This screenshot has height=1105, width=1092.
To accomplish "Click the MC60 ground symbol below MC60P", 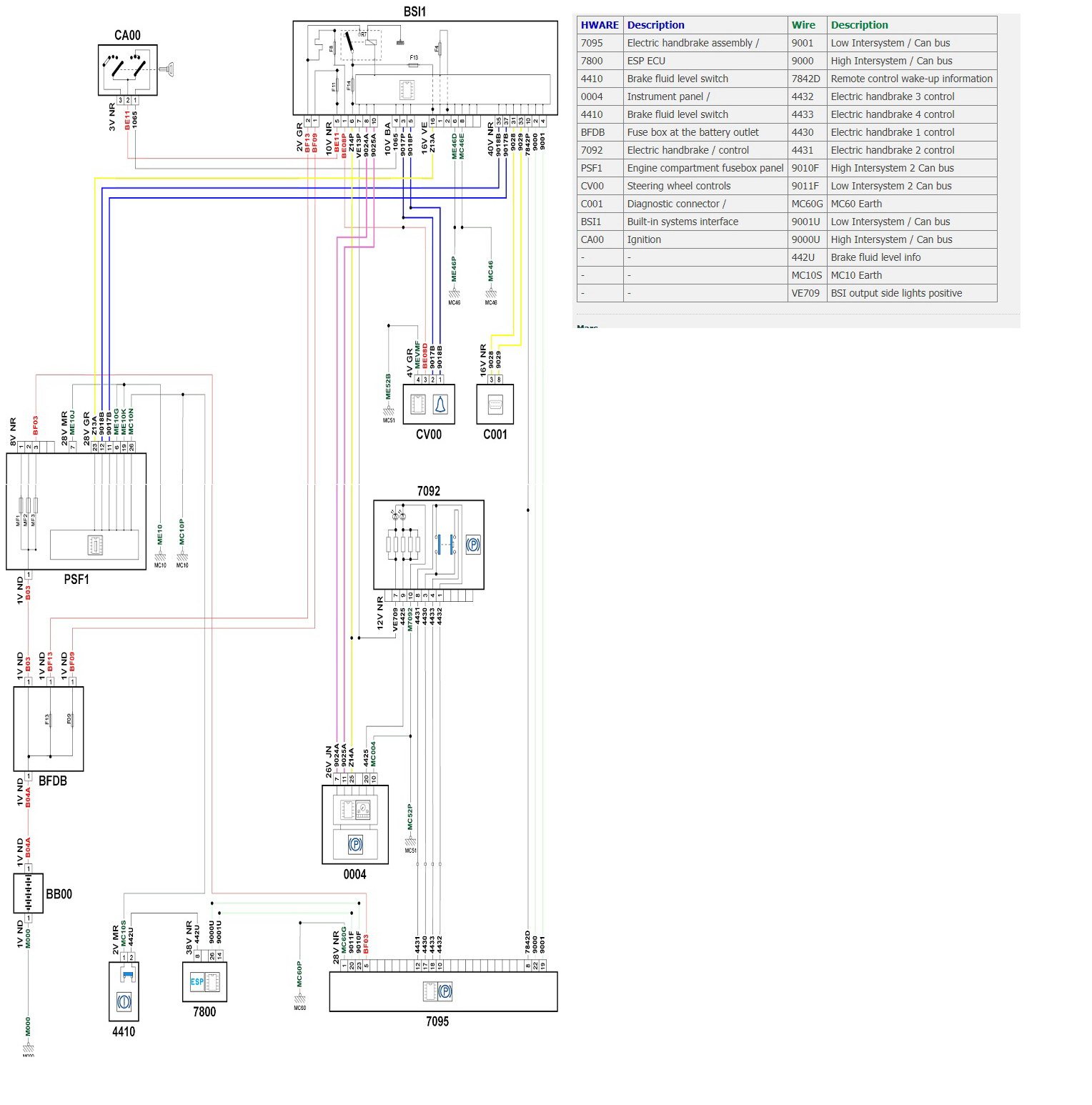I will pyautogui.click(x=300, y=999).
